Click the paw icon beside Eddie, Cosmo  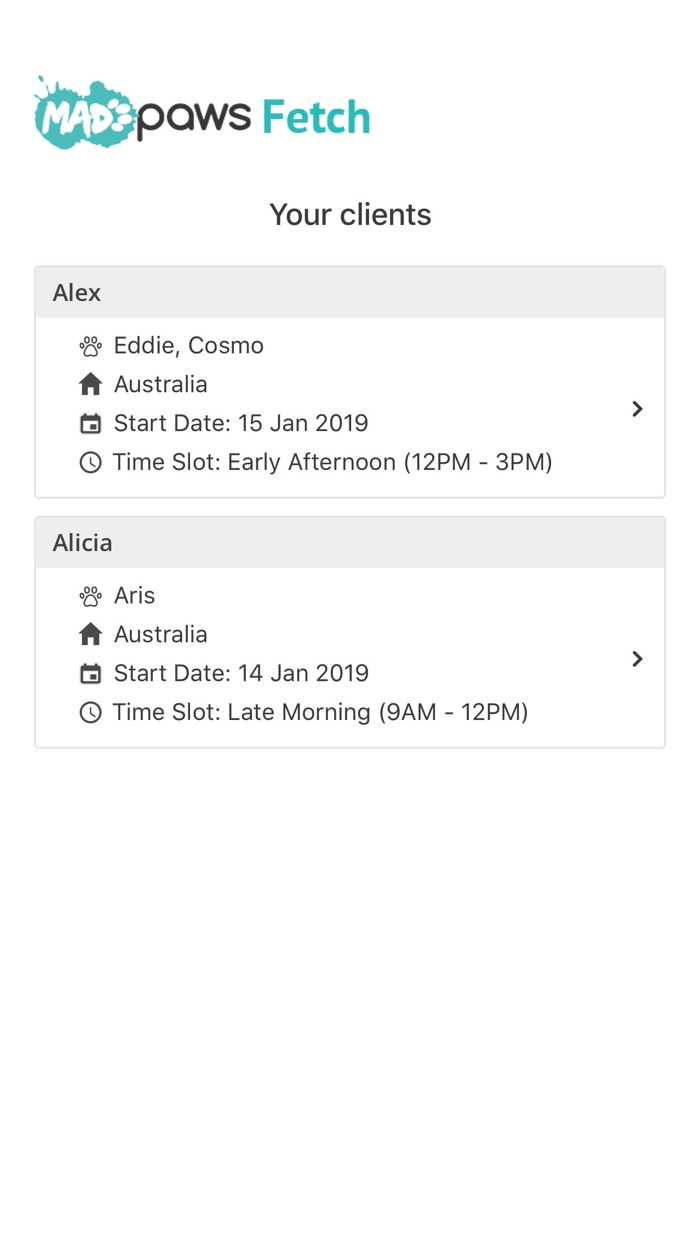coord(90,346)
